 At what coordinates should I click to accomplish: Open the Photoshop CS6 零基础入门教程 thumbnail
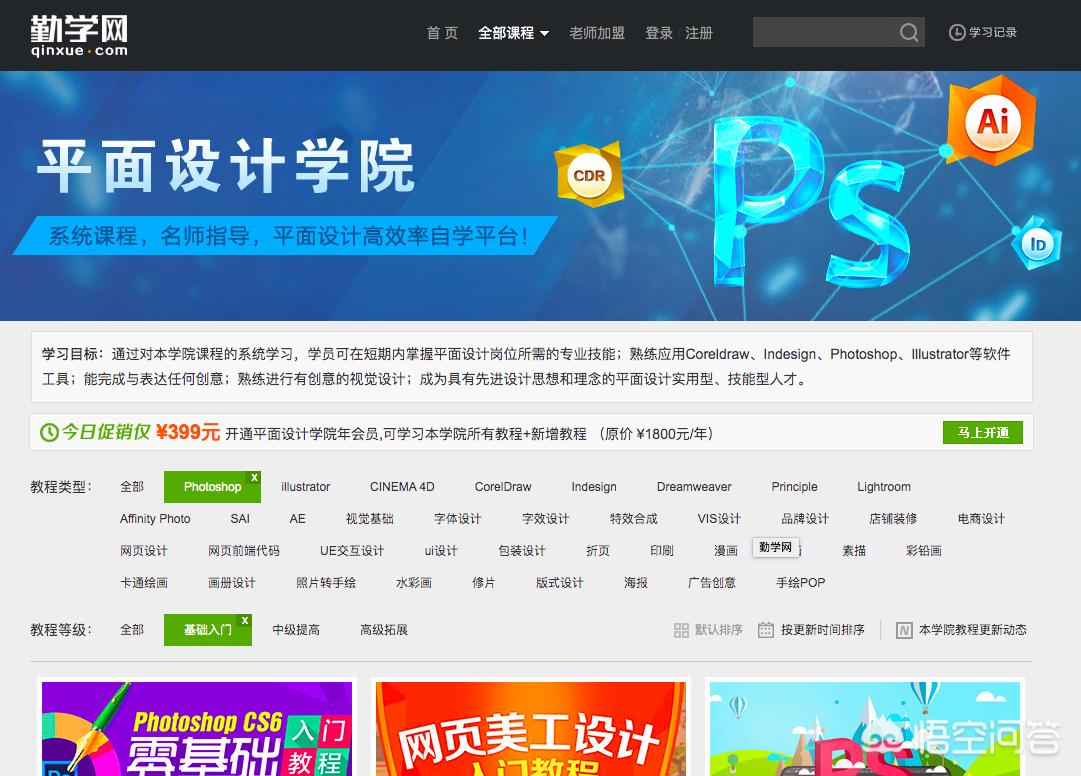(197, 729)
